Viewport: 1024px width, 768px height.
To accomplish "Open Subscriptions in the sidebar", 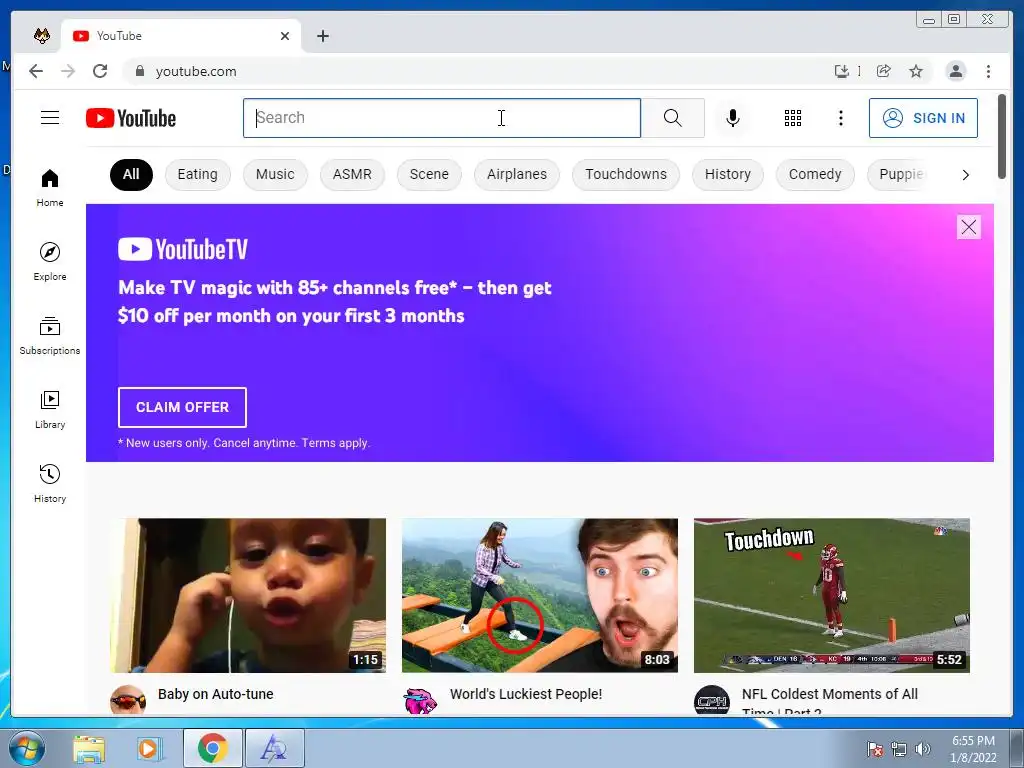I will point(50,336).
